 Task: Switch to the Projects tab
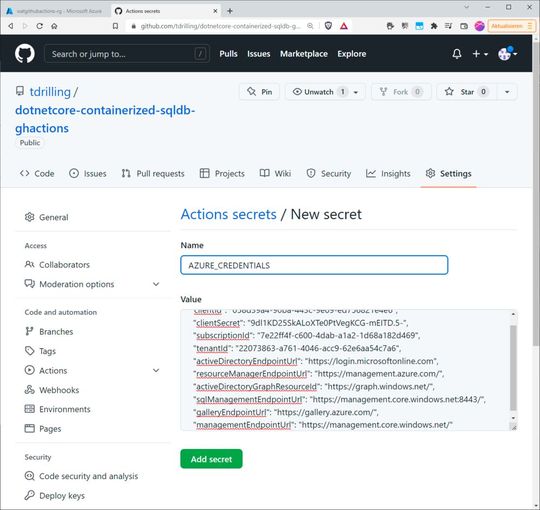click(x=222, y=174)
